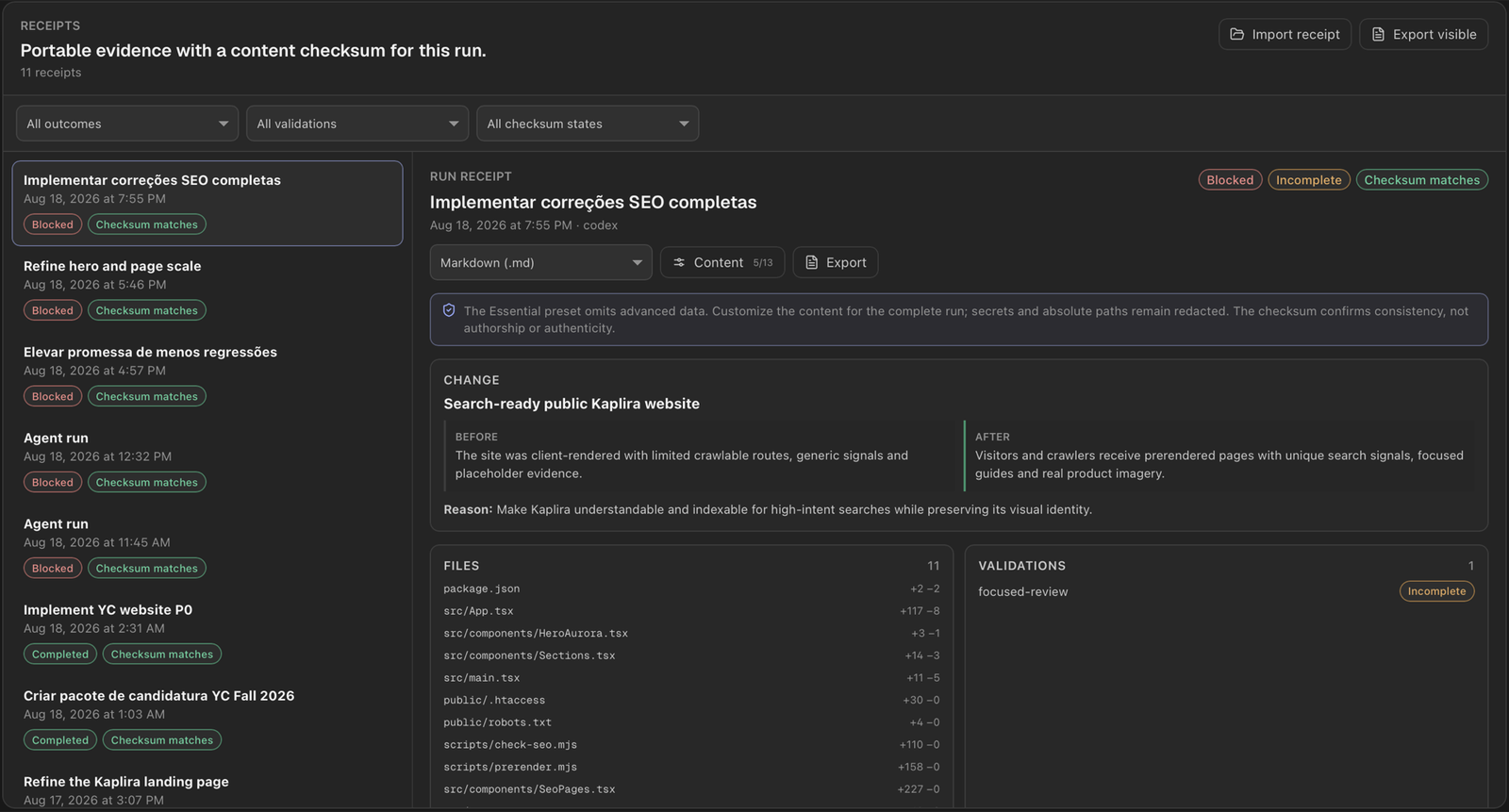
Task: Click the '11 receipts' count text
Action: click(51, 73)
